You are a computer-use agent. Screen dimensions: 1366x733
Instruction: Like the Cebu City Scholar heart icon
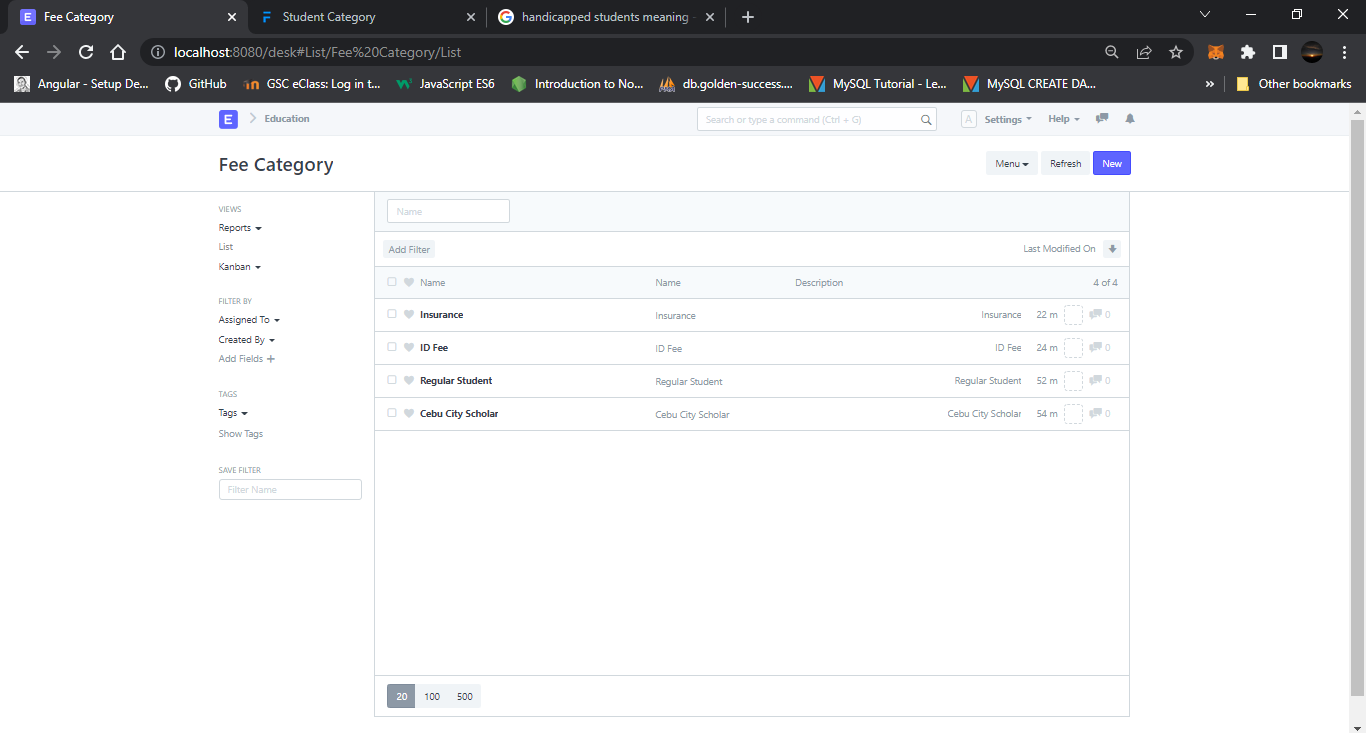click(x=409, y=413)
